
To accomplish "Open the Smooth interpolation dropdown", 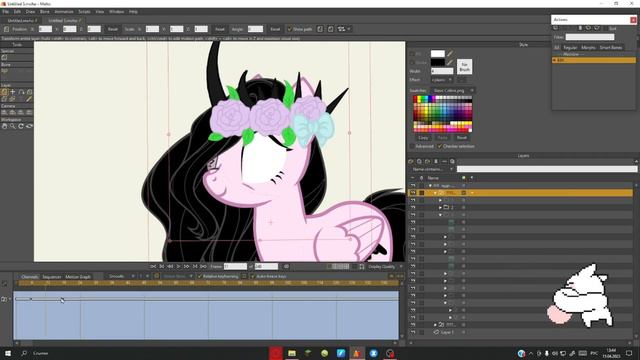I will click(120, 276).
